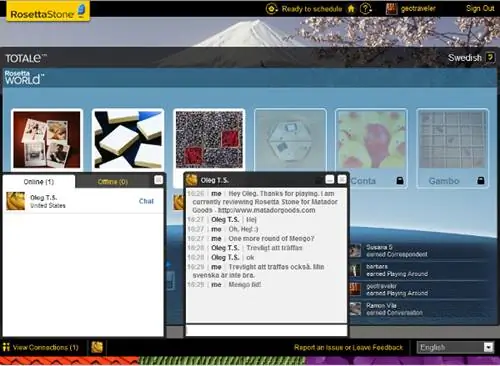500x366 pixels.
Task: Click the English dropdown arrow
Action: tap(488, 348)
